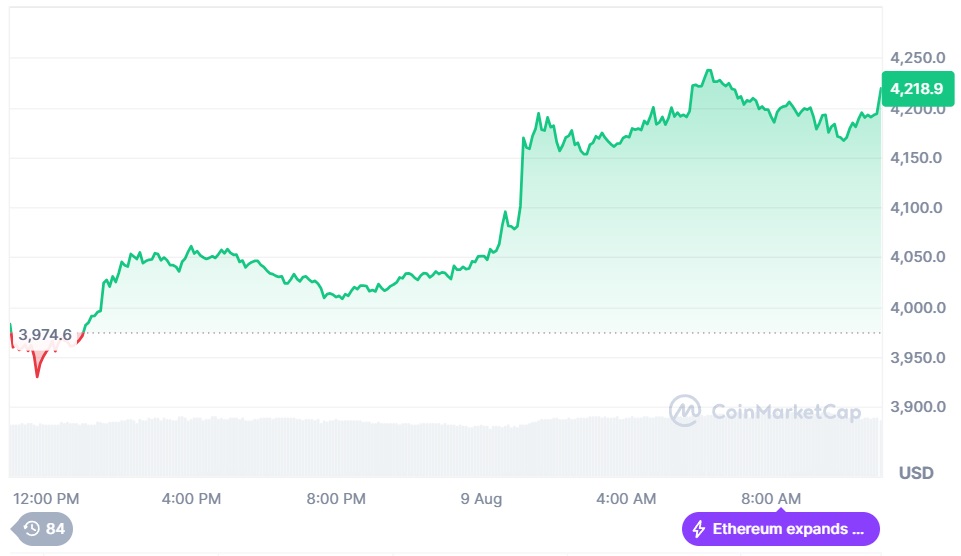The image size is (961, 556).
Task: Click the lightning bolt icon on purple badge
Action: [699, 529]
